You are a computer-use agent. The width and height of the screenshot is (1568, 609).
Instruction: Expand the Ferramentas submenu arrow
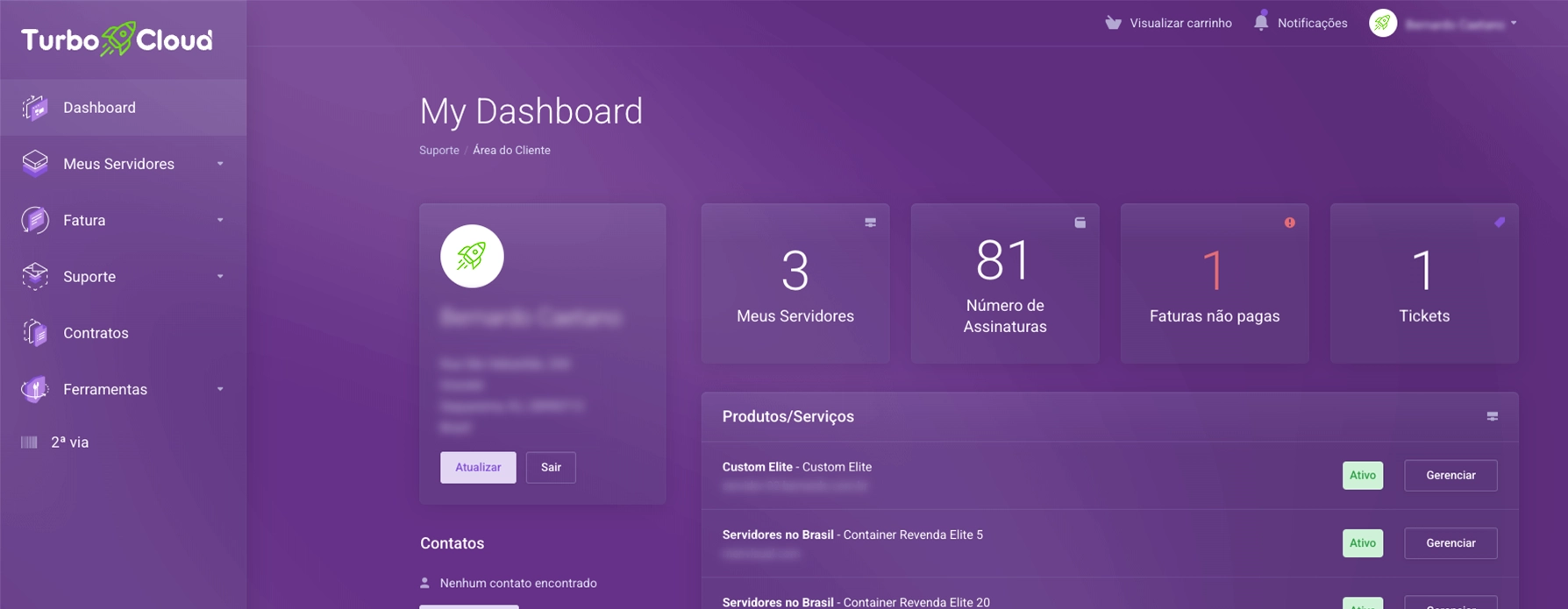[x=220, y=389]
